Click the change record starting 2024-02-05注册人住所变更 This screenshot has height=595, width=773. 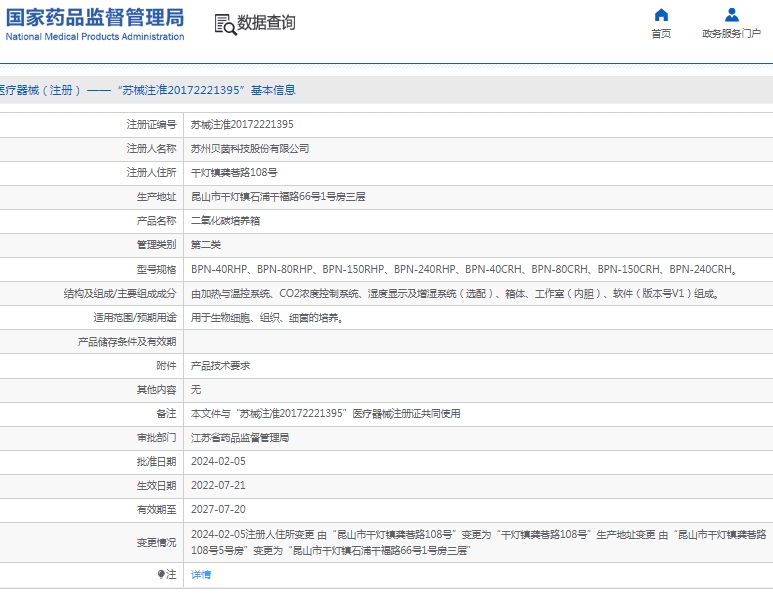[x=478, y=542]
